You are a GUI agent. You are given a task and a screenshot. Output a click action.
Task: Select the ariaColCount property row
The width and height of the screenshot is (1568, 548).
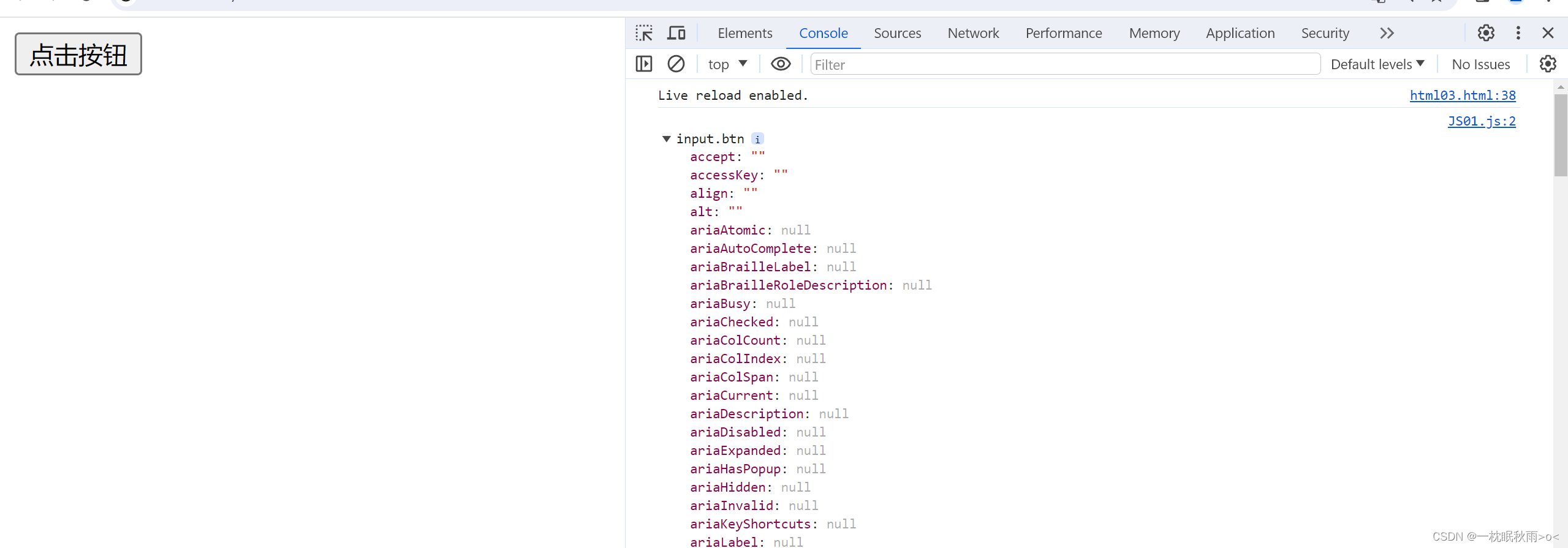pos(758,340)
